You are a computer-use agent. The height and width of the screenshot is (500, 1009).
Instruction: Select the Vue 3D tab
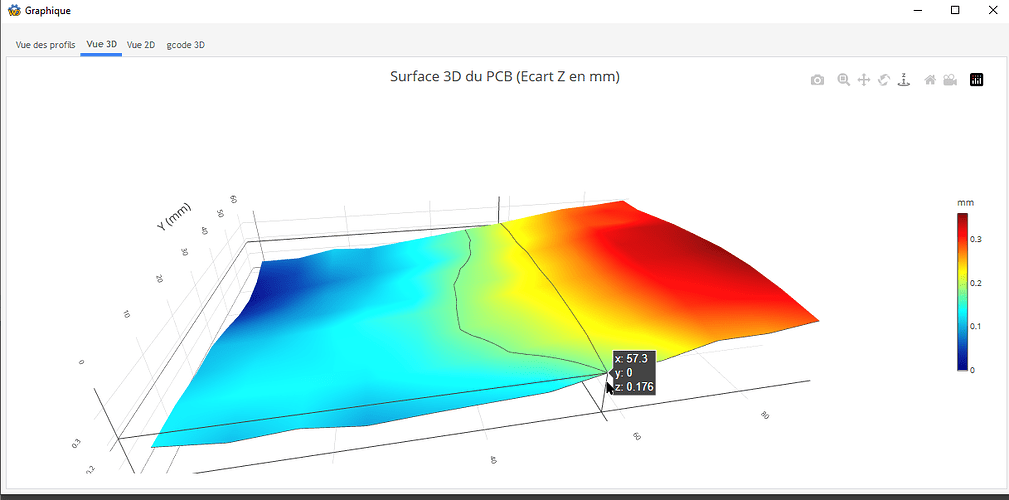tap(102, 44)
